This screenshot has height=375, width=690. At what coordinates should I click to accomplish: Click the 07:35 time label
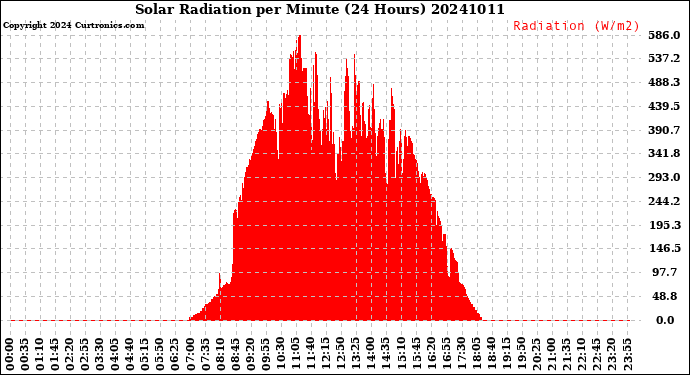[x=206, y=354]
